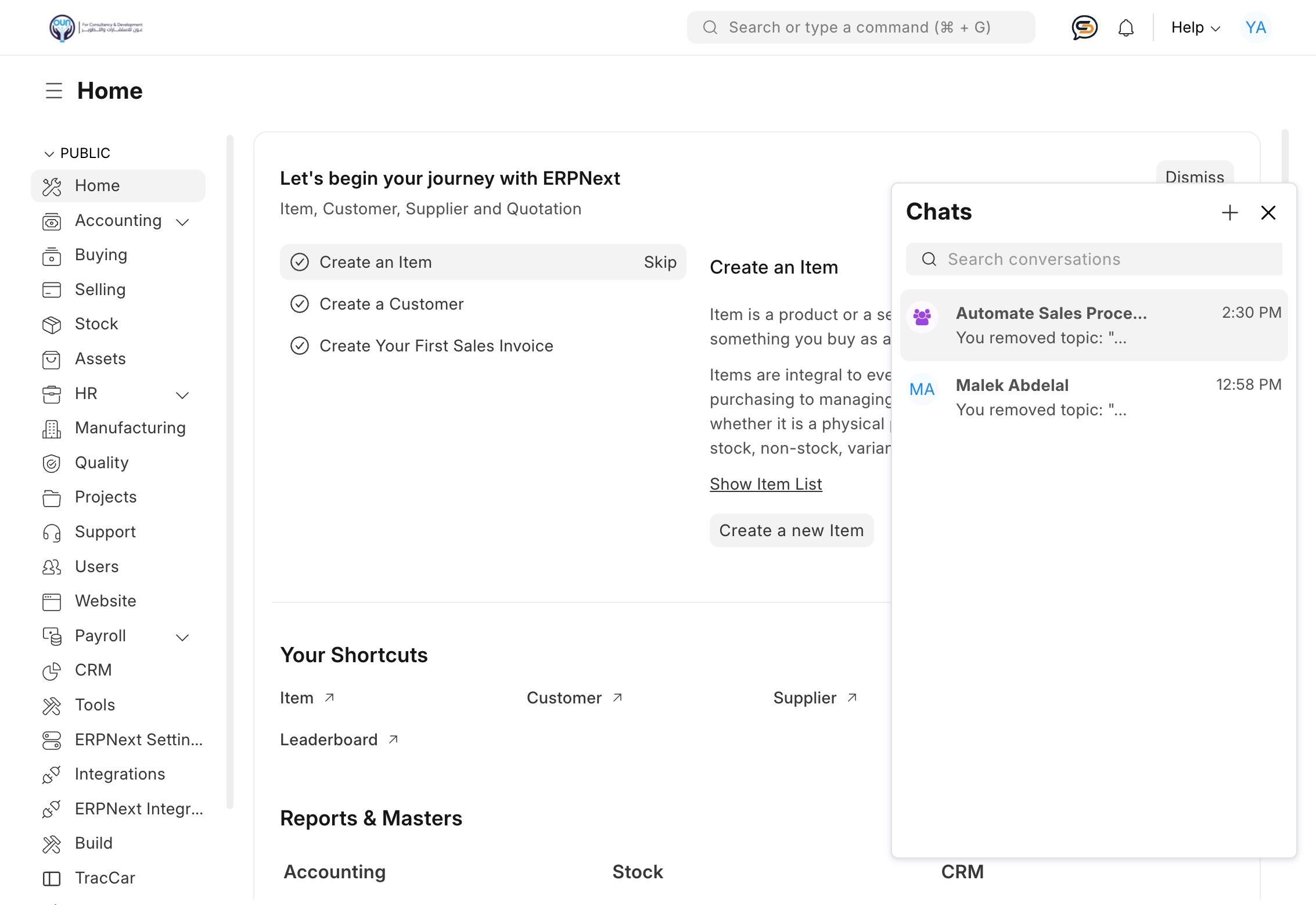Image resolution: width=1316 pixels, height=905 pixels.
Task: Click the user avatar YA
Action: click(1255, 27)
